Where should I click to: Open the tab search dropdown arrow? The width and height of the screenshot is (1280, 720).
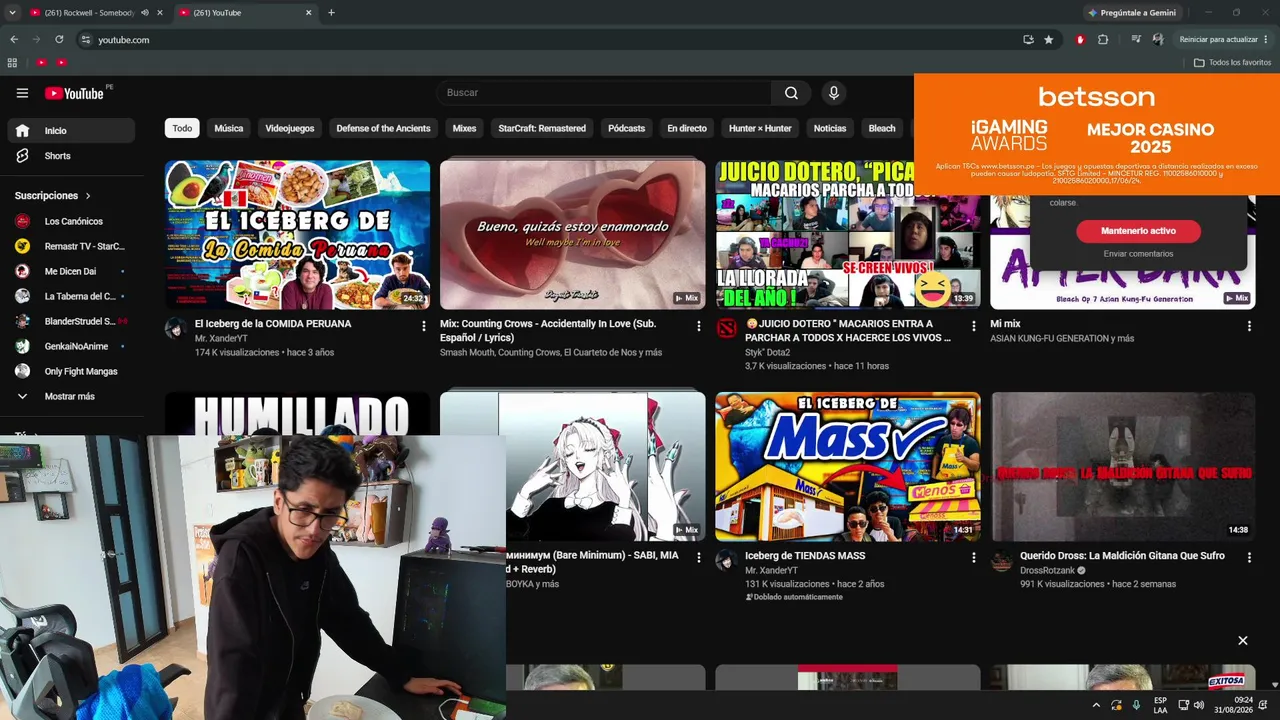click(x=12, y=13)
